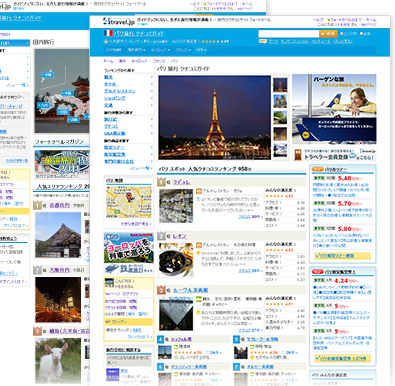Click the French flag icon

coord(108,33)
